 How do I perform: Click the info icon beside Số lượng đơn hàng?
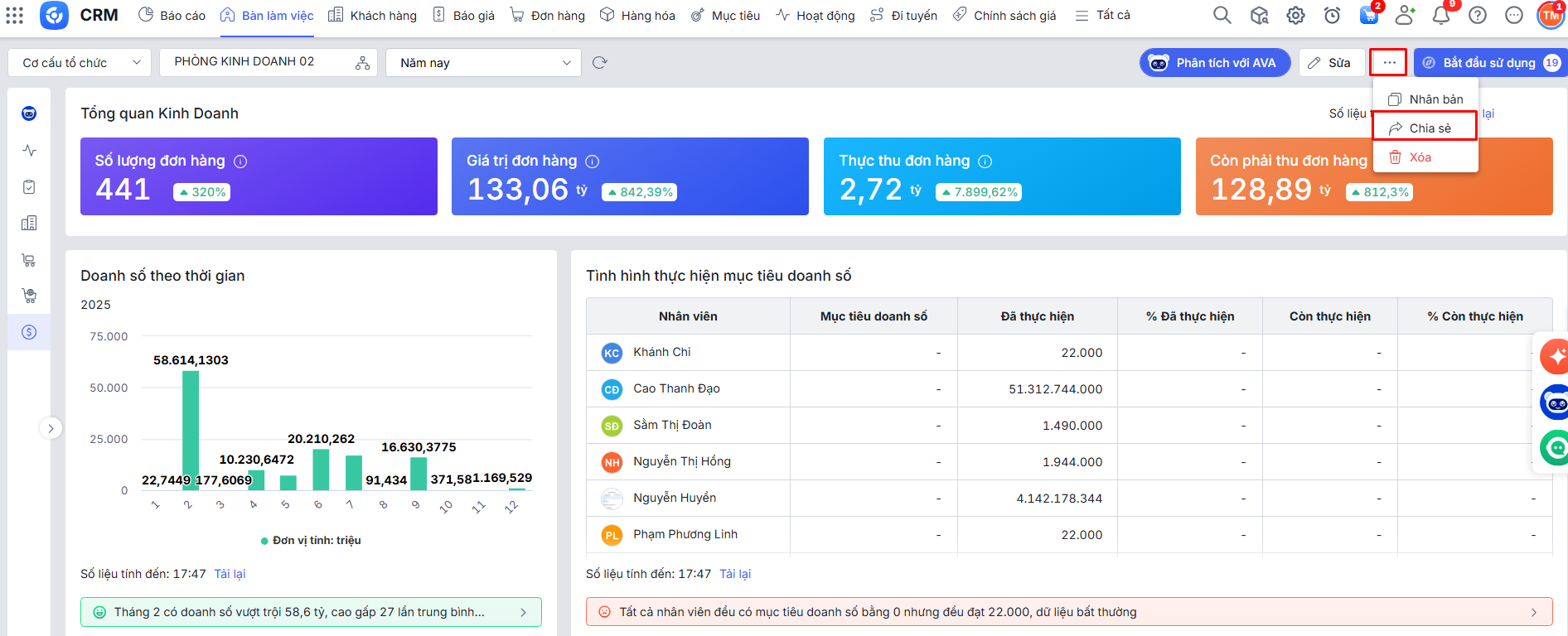coord(240,161)
